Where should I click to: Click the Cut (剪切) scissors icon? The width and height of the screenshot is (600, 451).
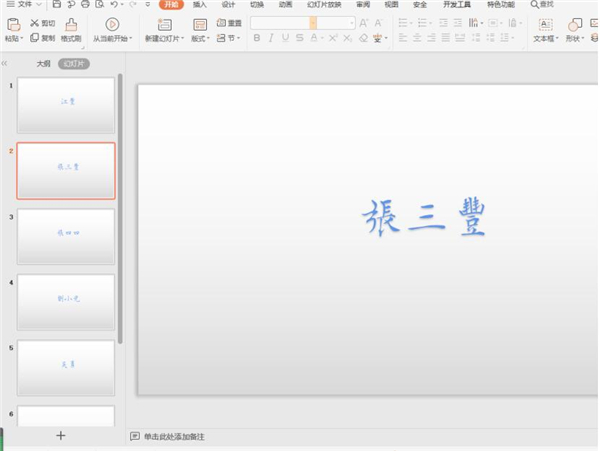(35, 22)
